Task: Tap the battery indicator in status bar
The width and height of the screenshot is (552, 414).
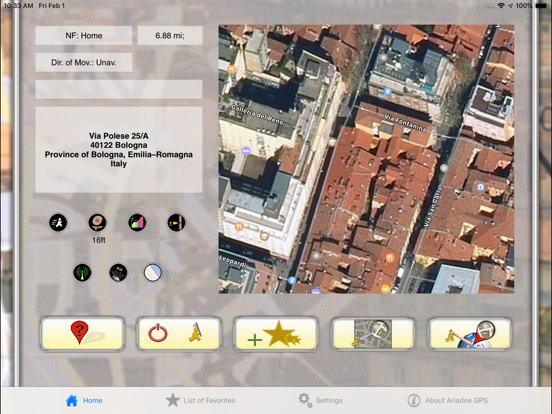Action: pyautogui.click(x=541, y=6)
